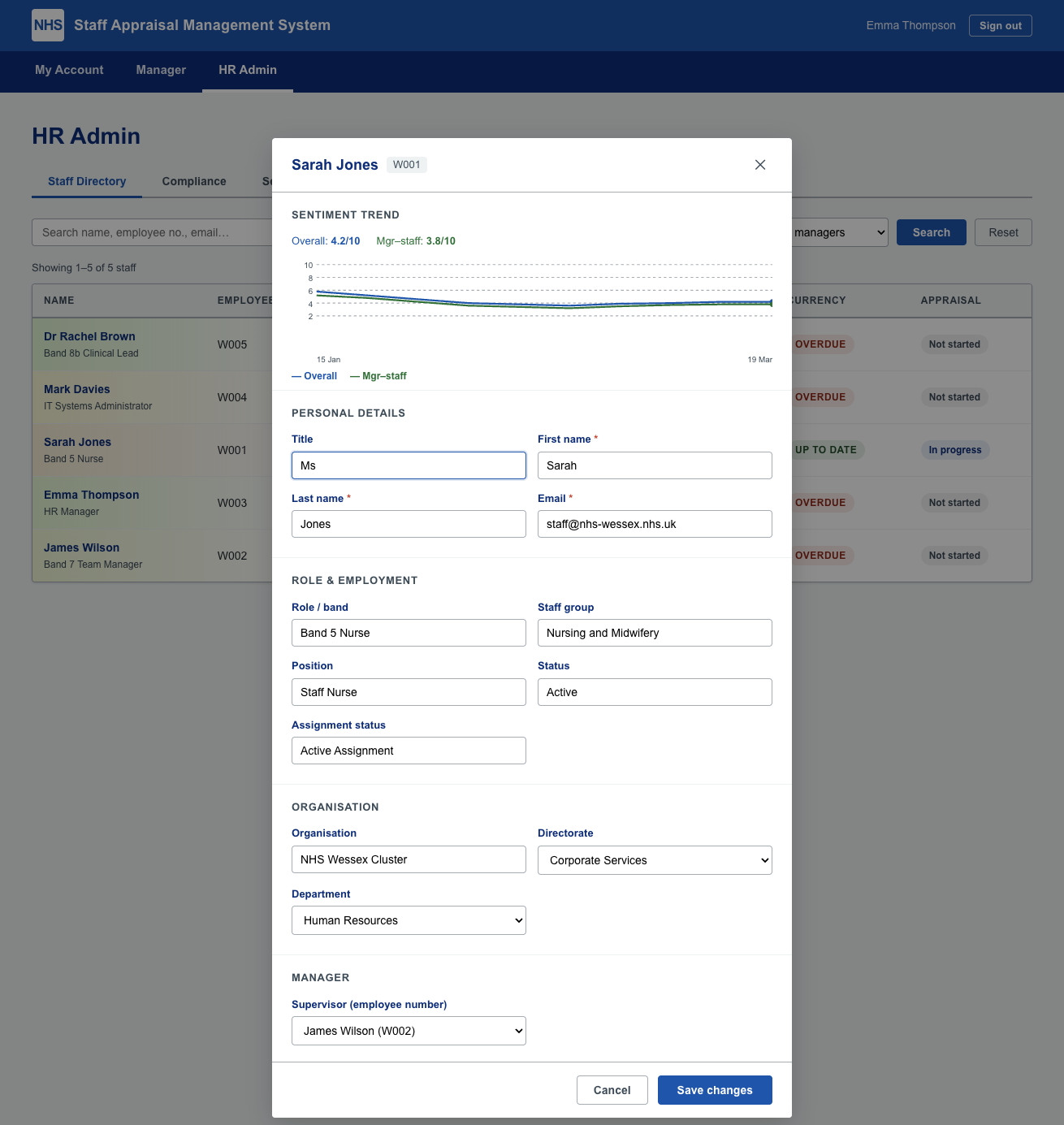This screenshot has width=1064, height=1125.
Task: Click inside the Title input field
Action: click(409, 465)
